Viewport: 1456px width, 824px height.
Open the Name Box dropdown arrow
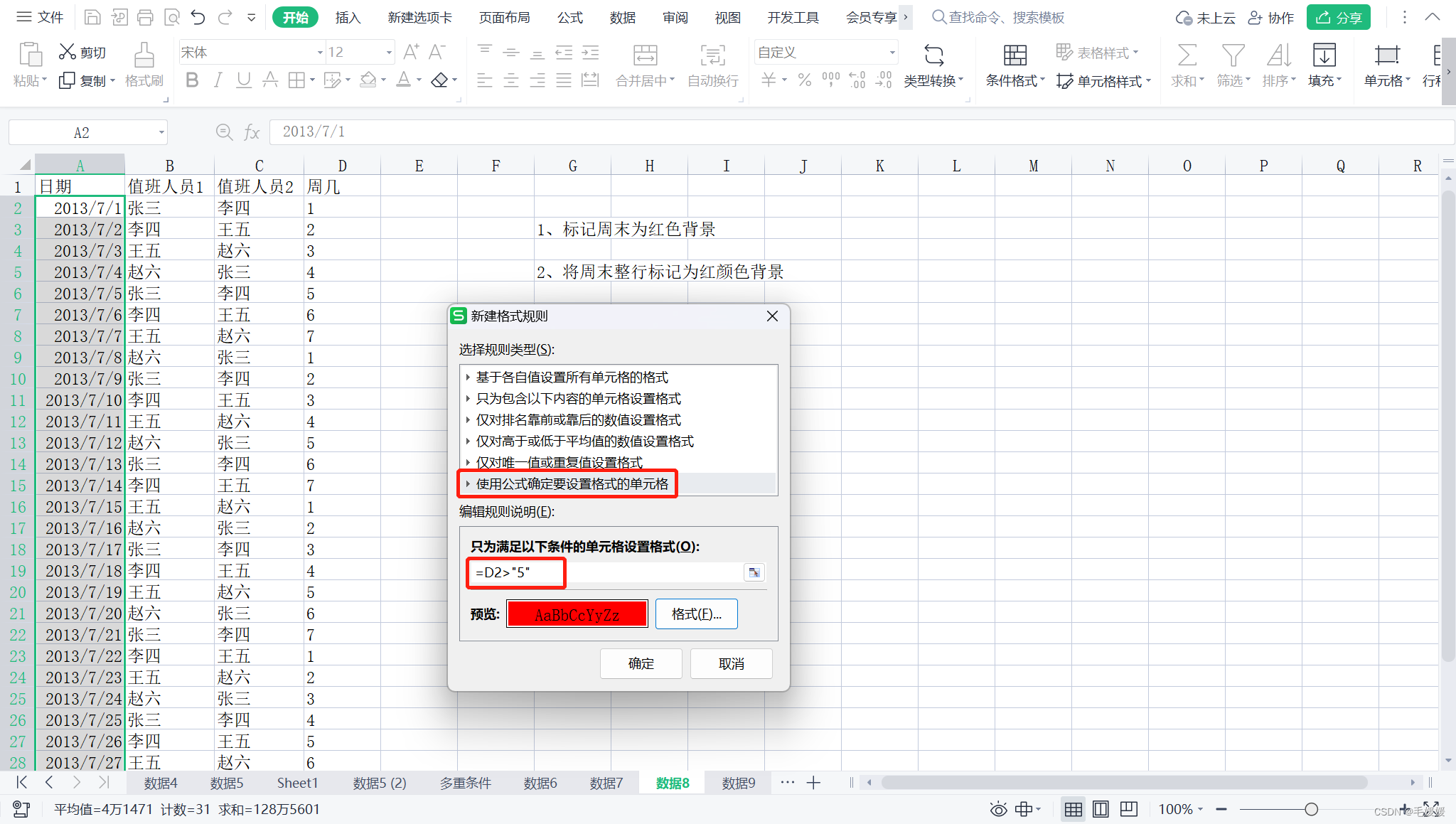[x=161, y=132]
